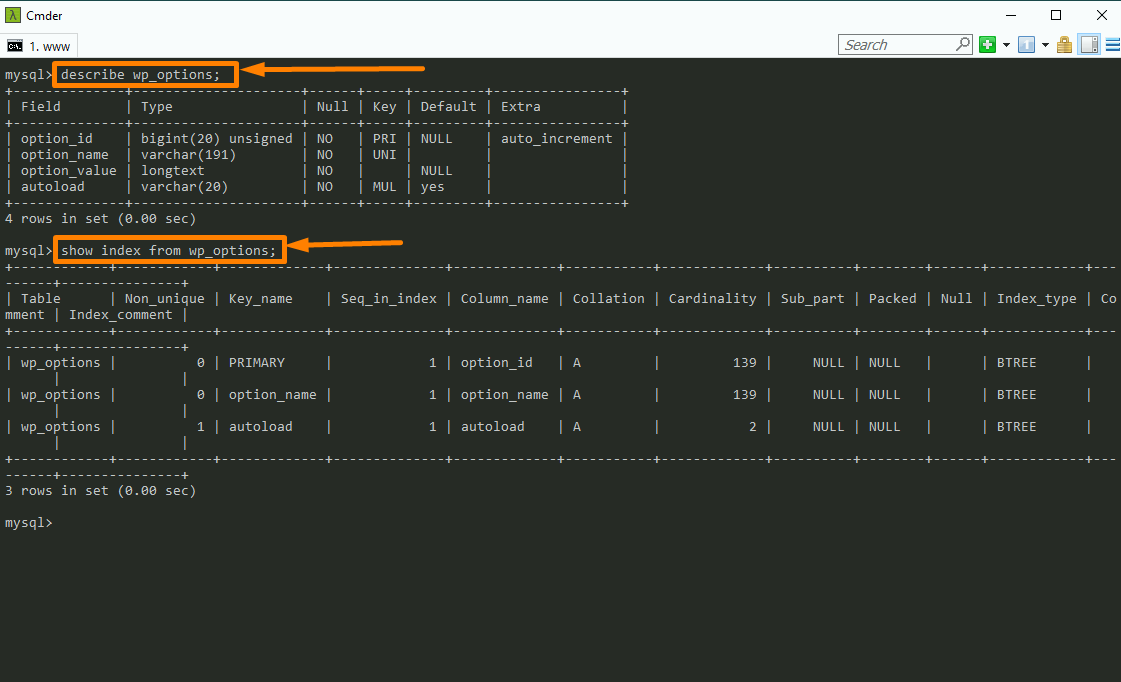Click the 'Cmder' window title text
This screenshot has width=1121, height=682.
click(44, 15)
